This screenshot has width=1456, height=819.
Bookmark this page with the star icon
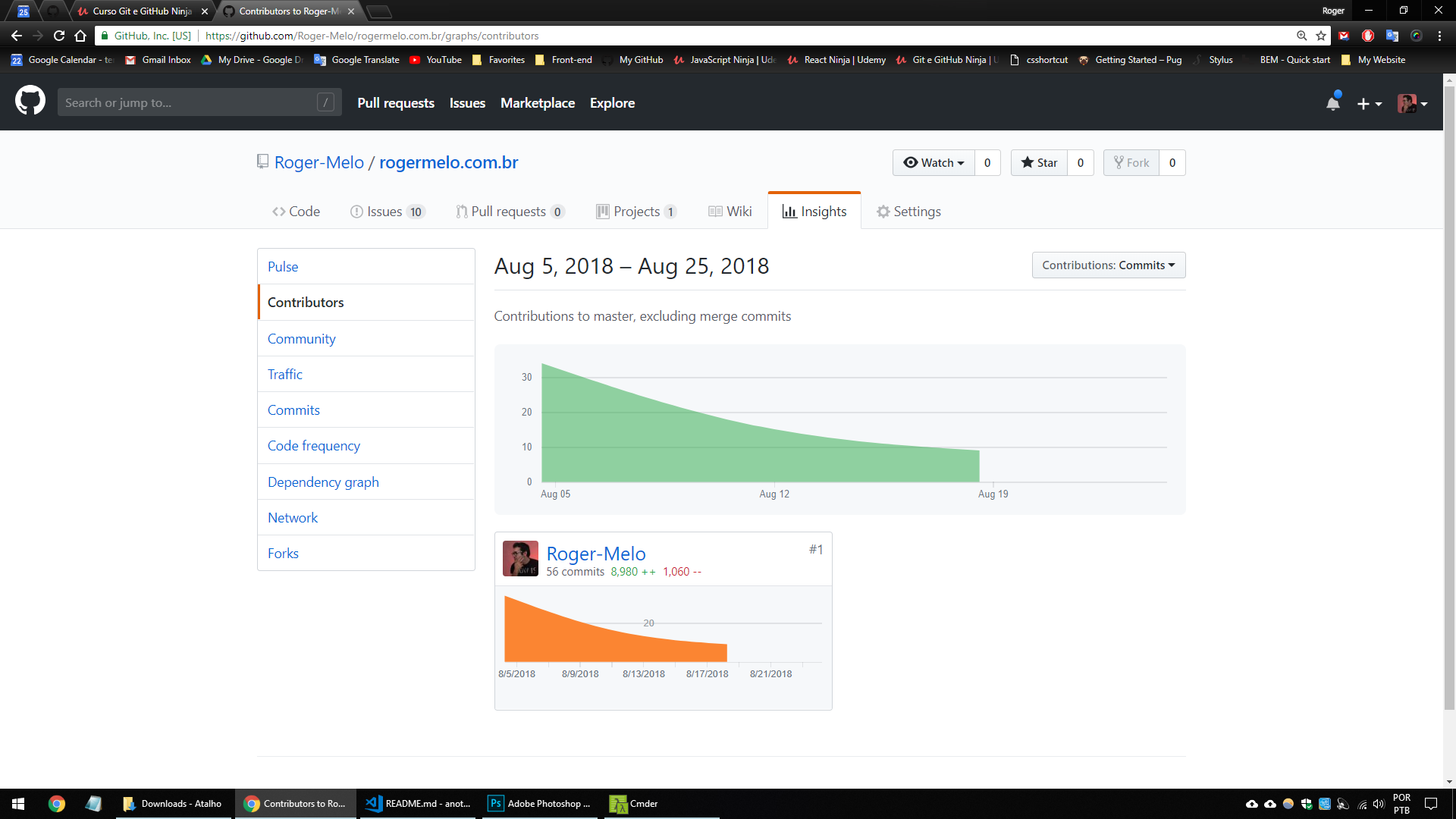[1321, 36]
